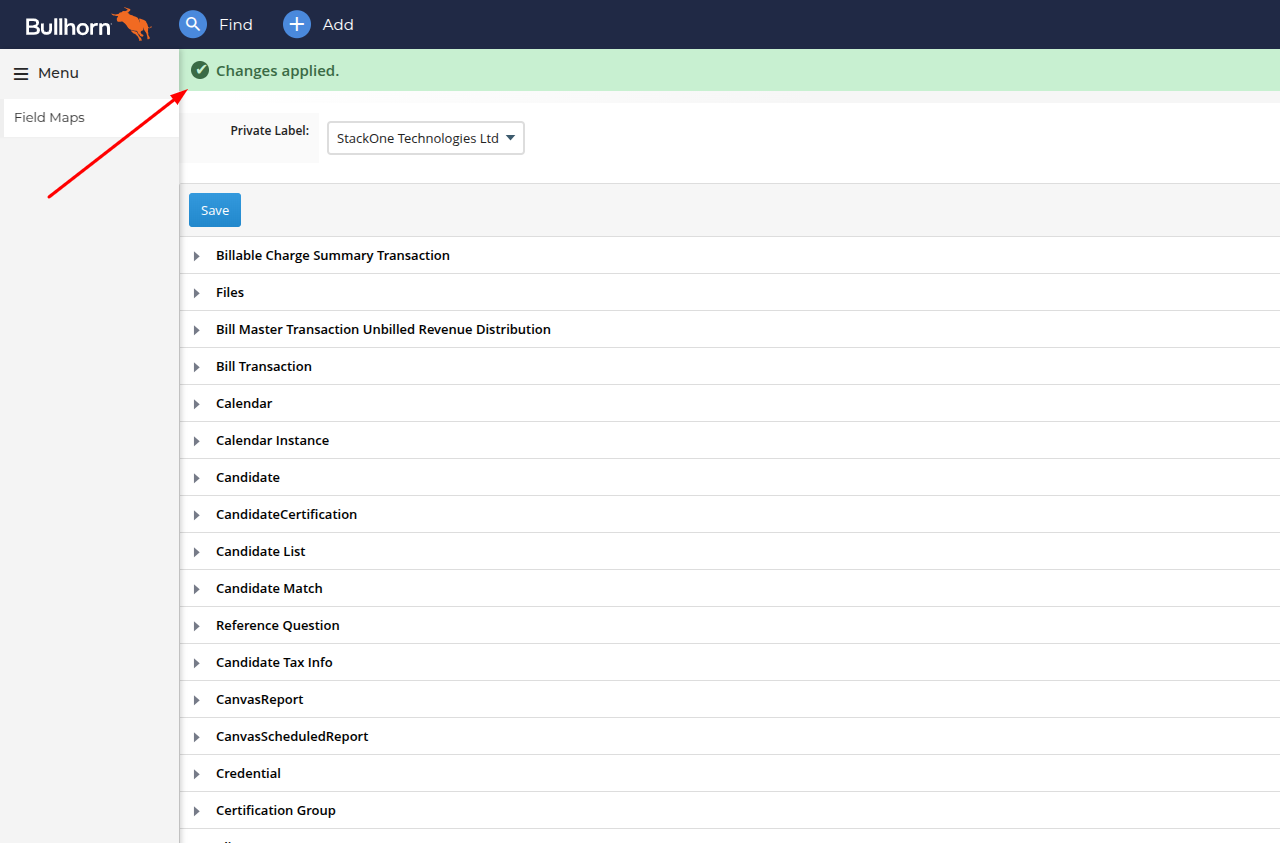Open the Find magnifier icon

(x=193, y=24)
